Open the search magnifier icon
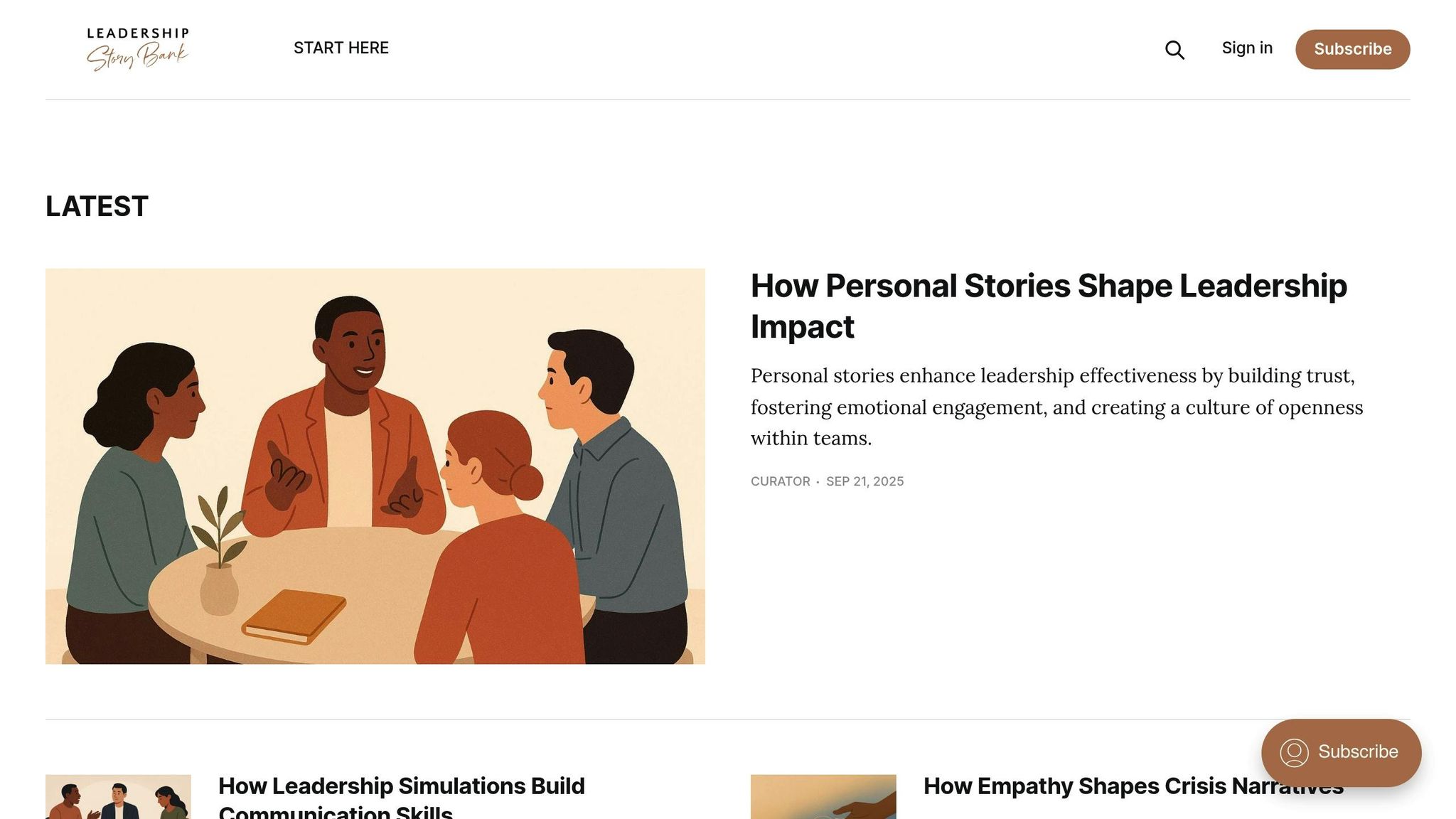The height and width of the screenshot is (819, 1456). click(1174, 50)
